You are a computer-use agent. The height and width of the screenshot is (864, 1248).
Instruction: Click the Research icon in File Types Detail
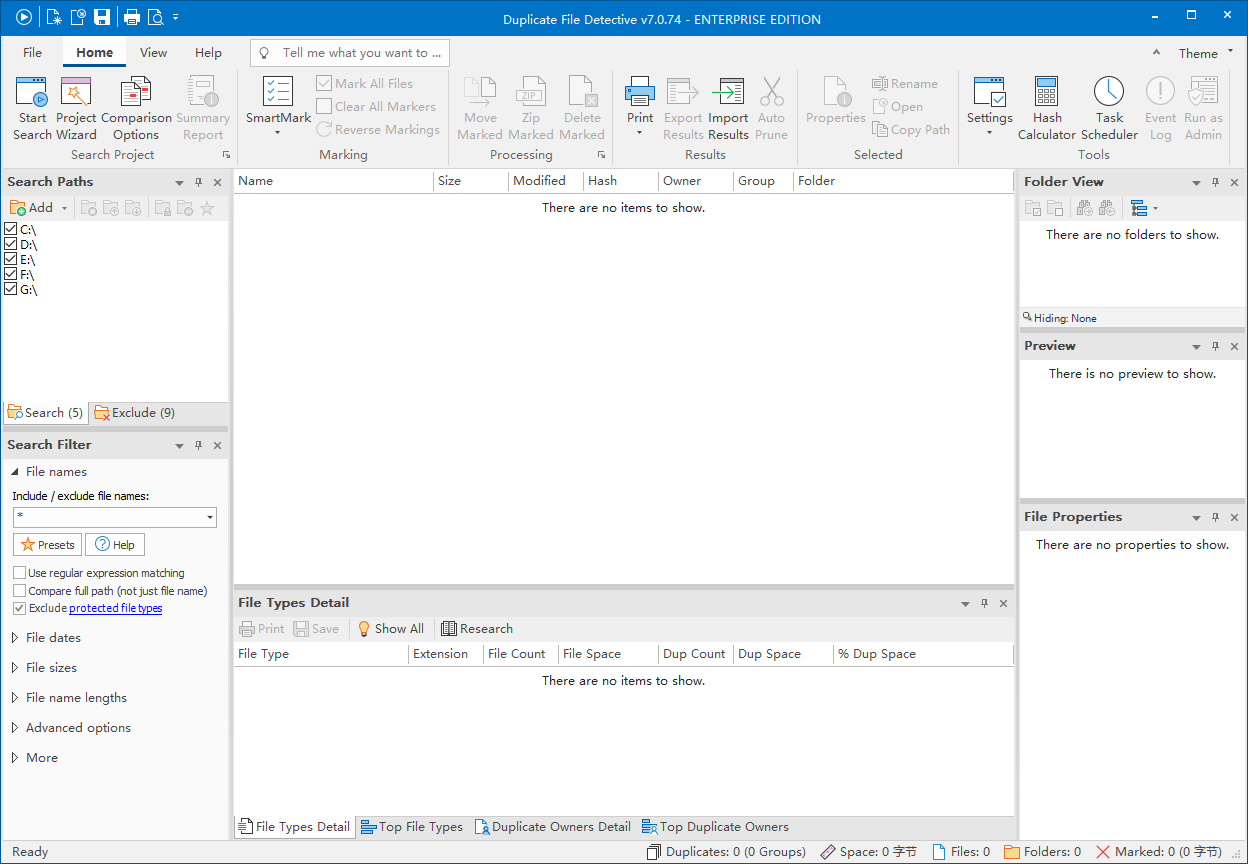point(477,628)
